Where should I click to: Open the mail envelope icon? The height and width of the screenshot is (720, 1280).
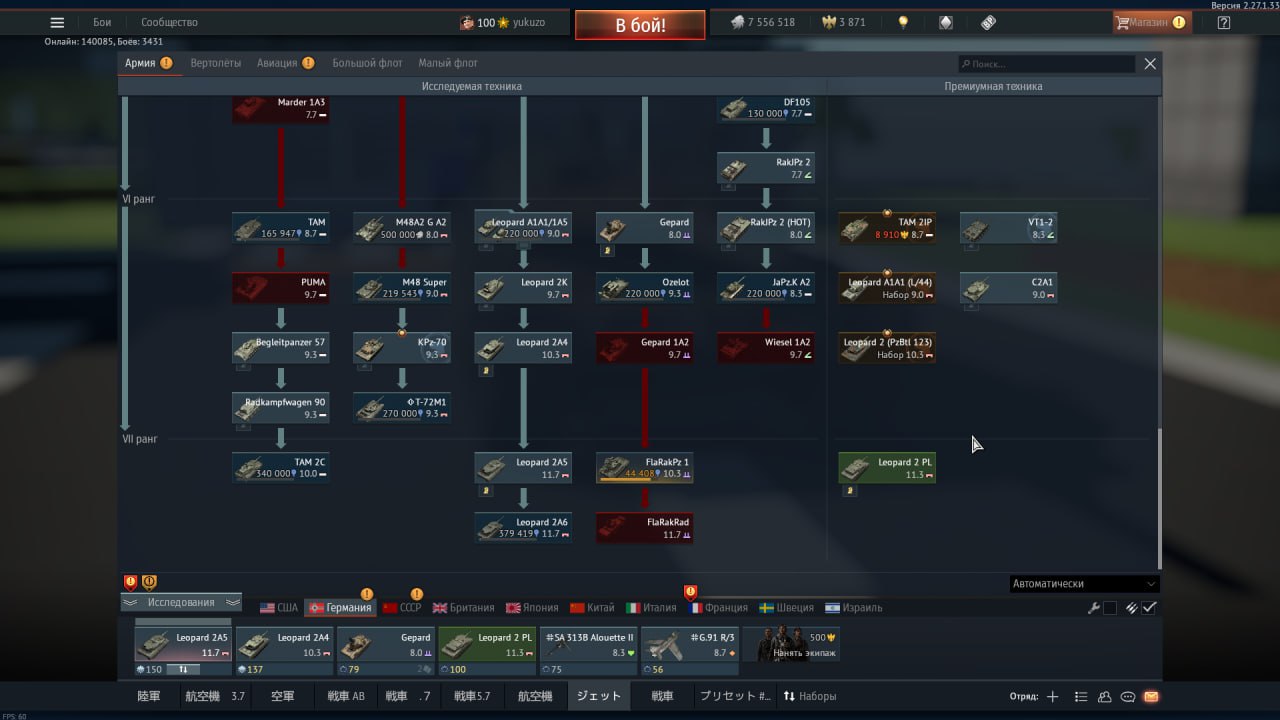click(1151, 696)
